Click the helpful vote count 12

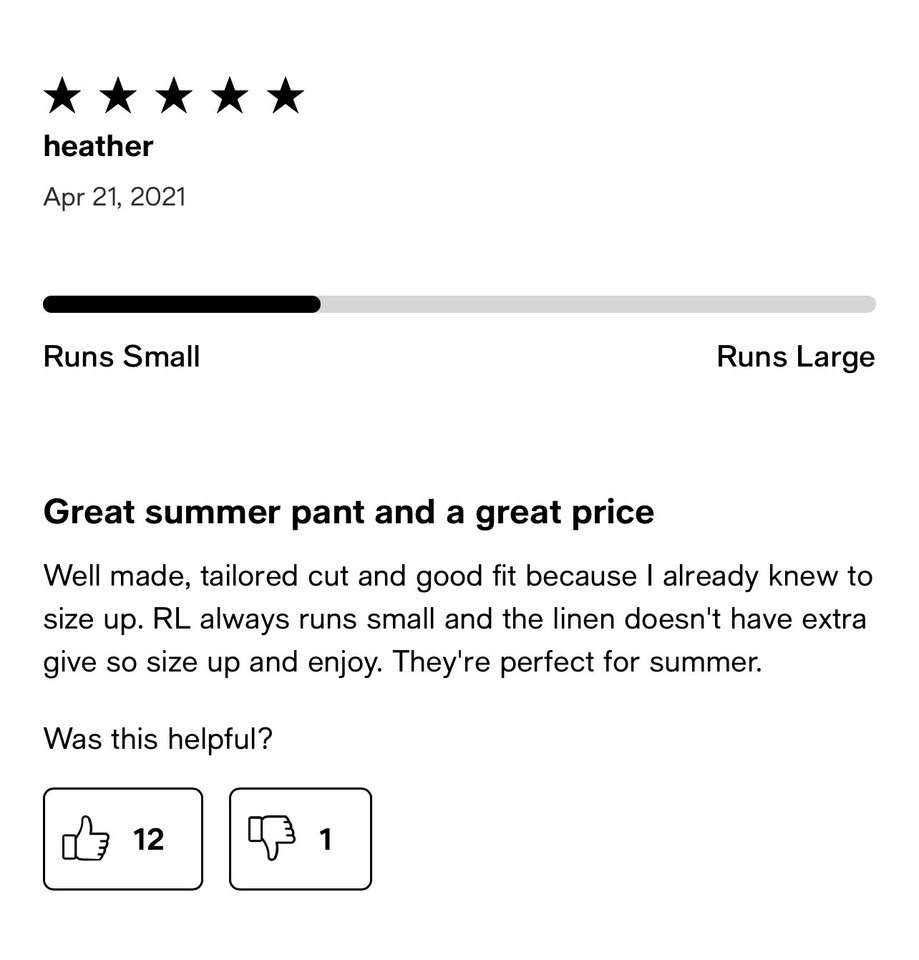click(x=149, y=839)
